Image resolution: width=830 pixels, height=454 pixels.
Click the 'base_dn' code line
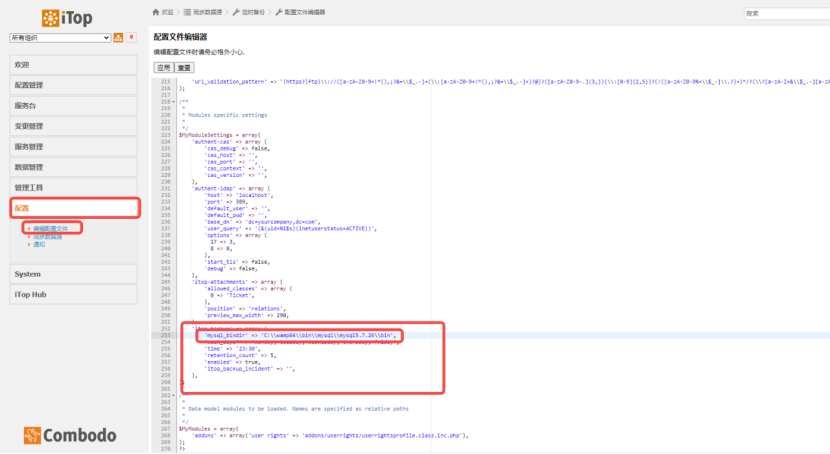click(263, 222)
